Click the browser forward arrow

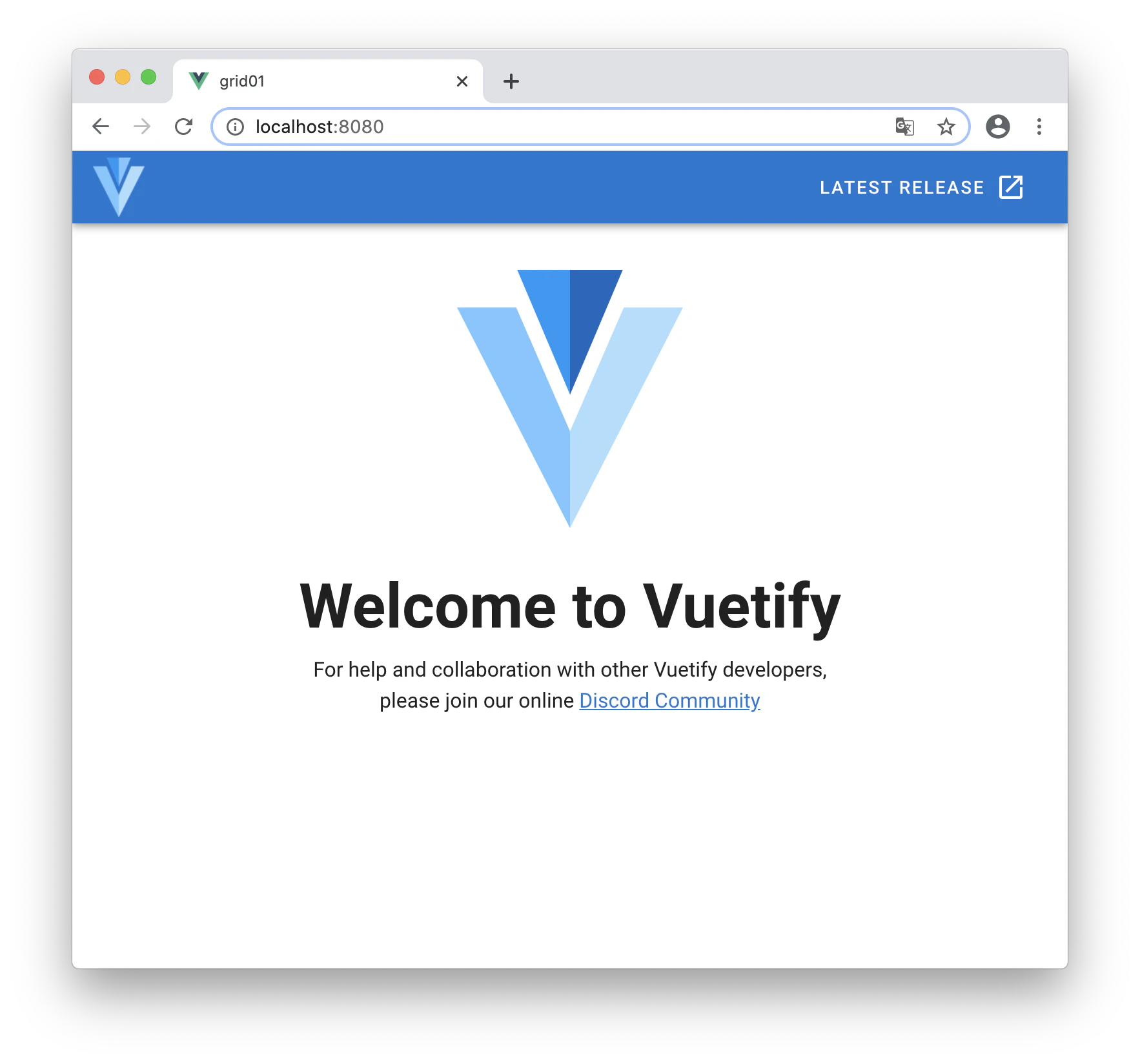(142, 127)
